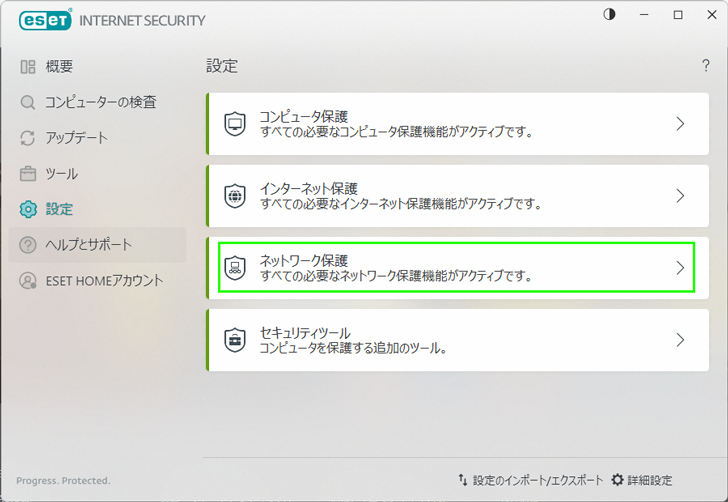Viewport: 728px width, 502px height.
Task: Click the import/export arrows icon
Action: coord(463,480)
